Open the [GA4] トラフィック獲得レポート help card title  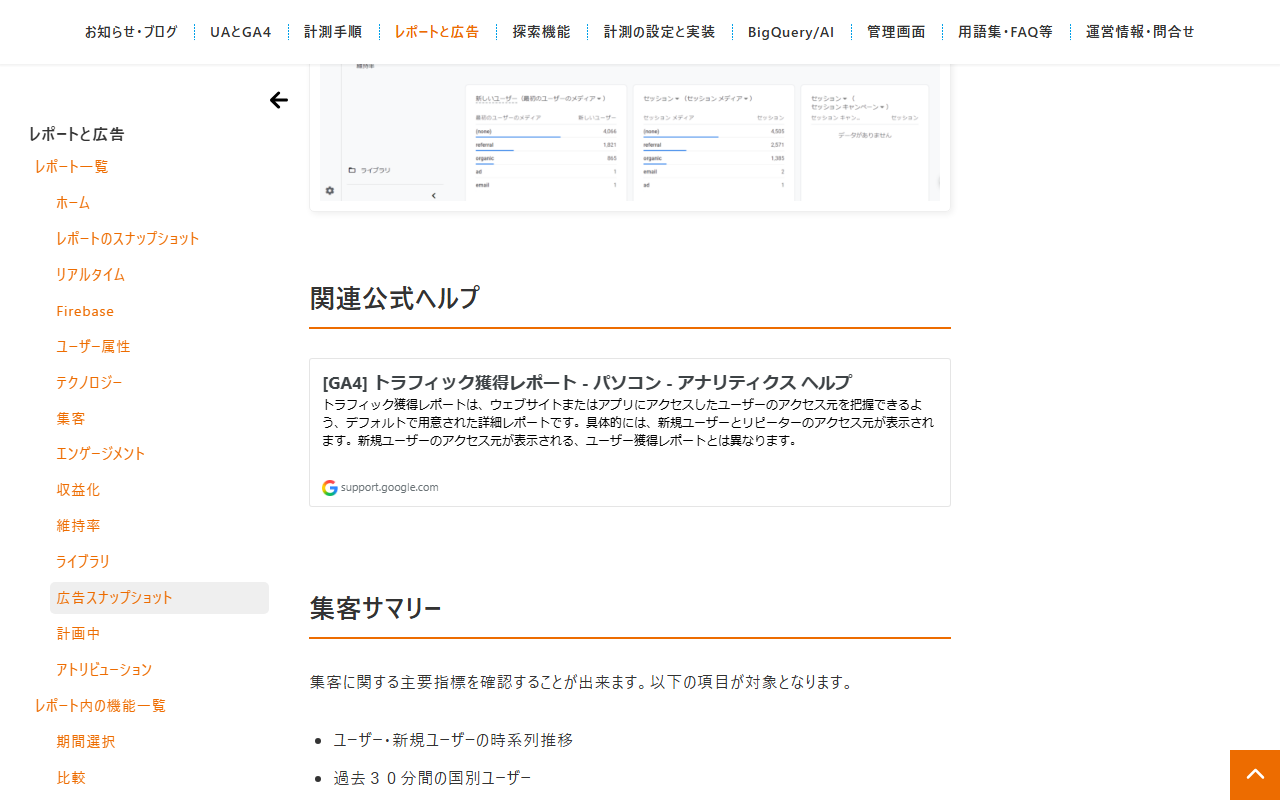pos(587,382)
